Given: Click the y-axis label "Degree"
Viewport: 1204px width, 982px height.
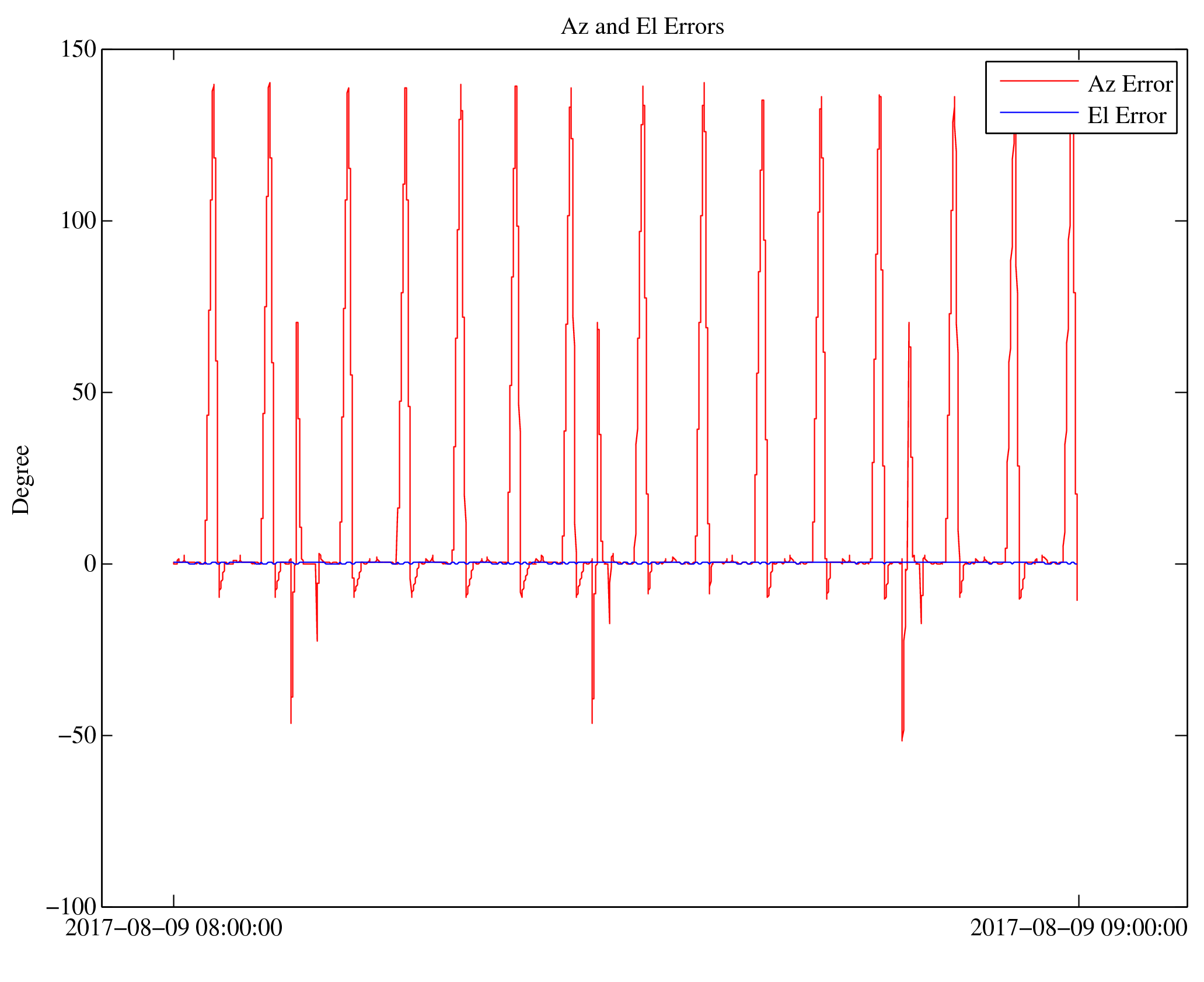Looking at the screenshot, I should pyautogui.click(x=21, y=480).
